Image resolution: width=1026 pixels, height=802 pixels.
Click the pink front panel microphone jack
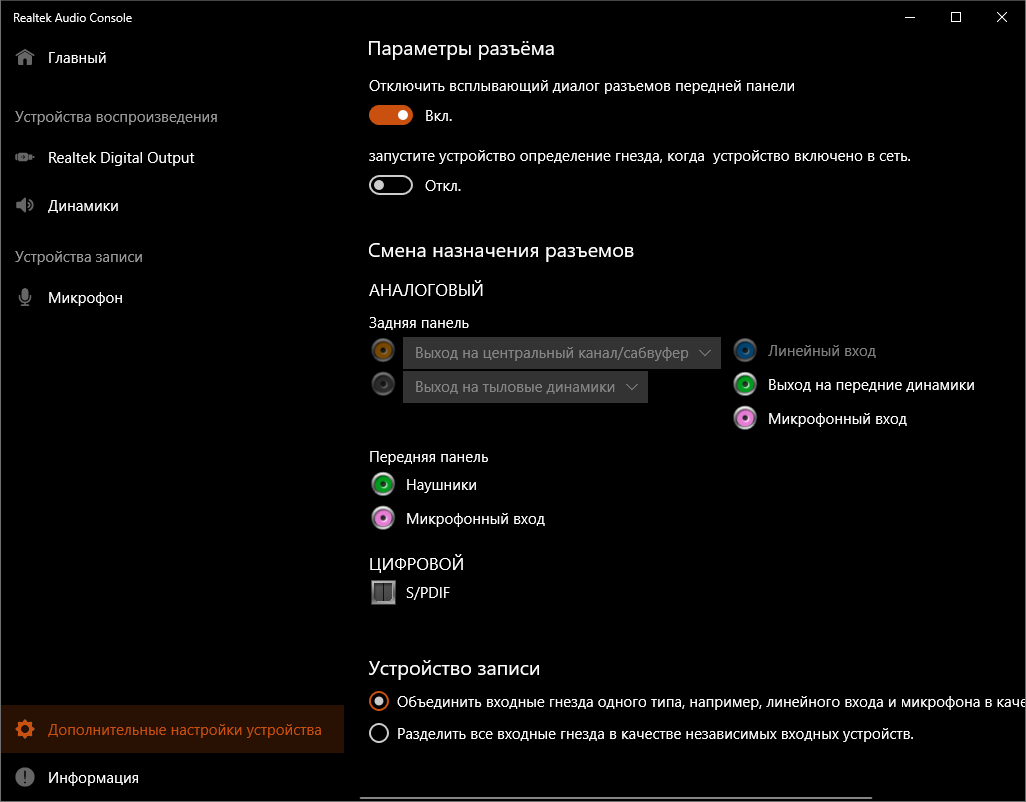click(382, 518)
